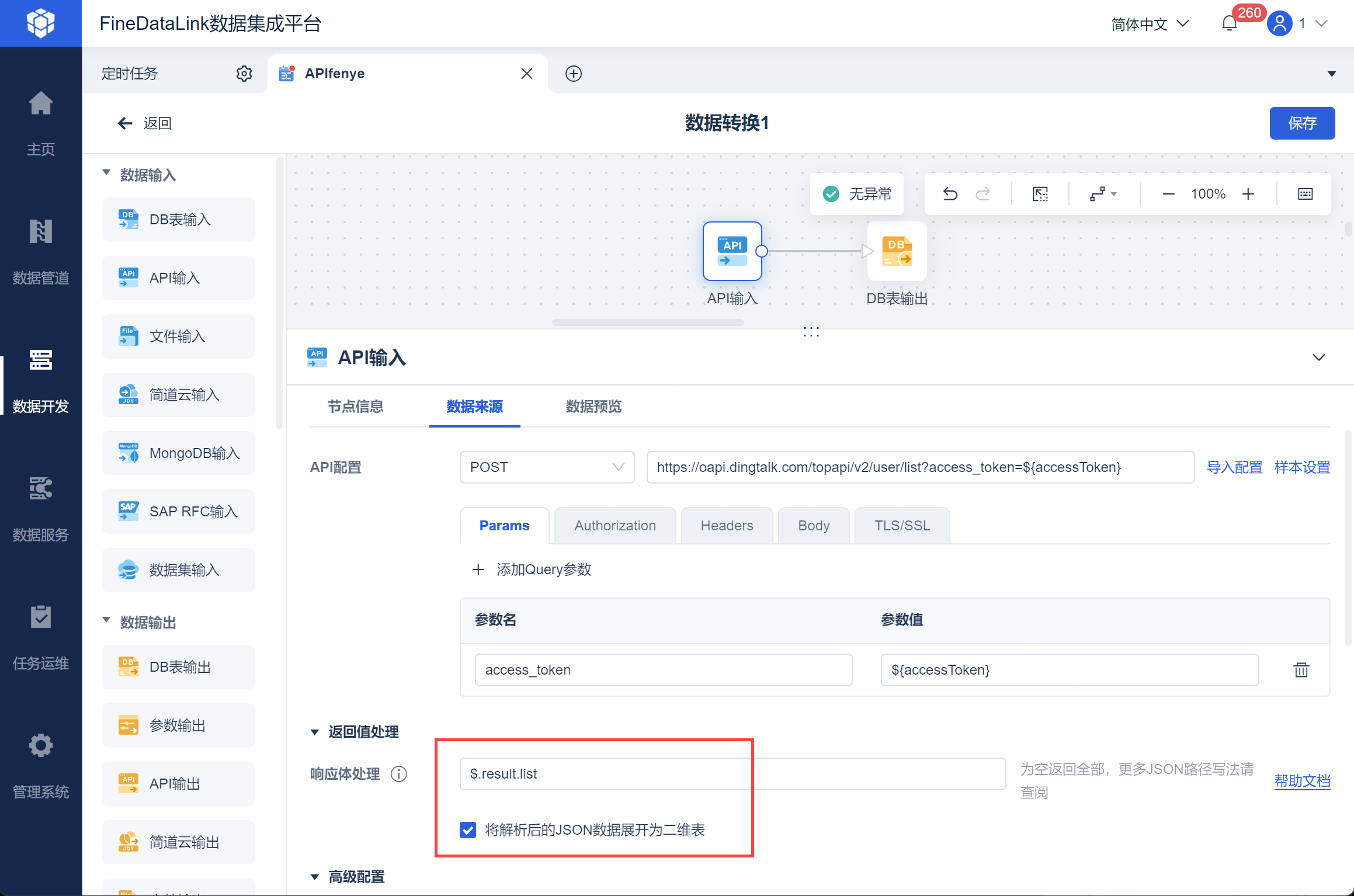Open the 帮助文档 link

1301,781
